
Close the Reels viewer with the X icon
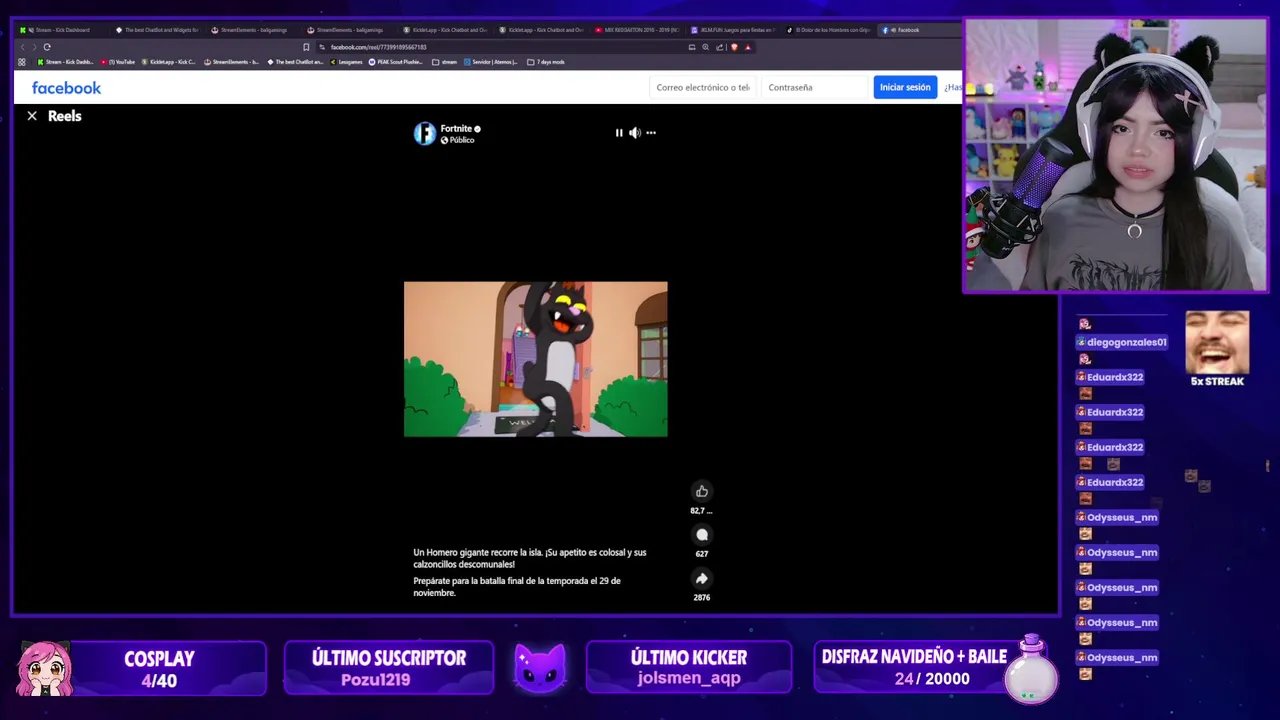(x=32, y=116)
